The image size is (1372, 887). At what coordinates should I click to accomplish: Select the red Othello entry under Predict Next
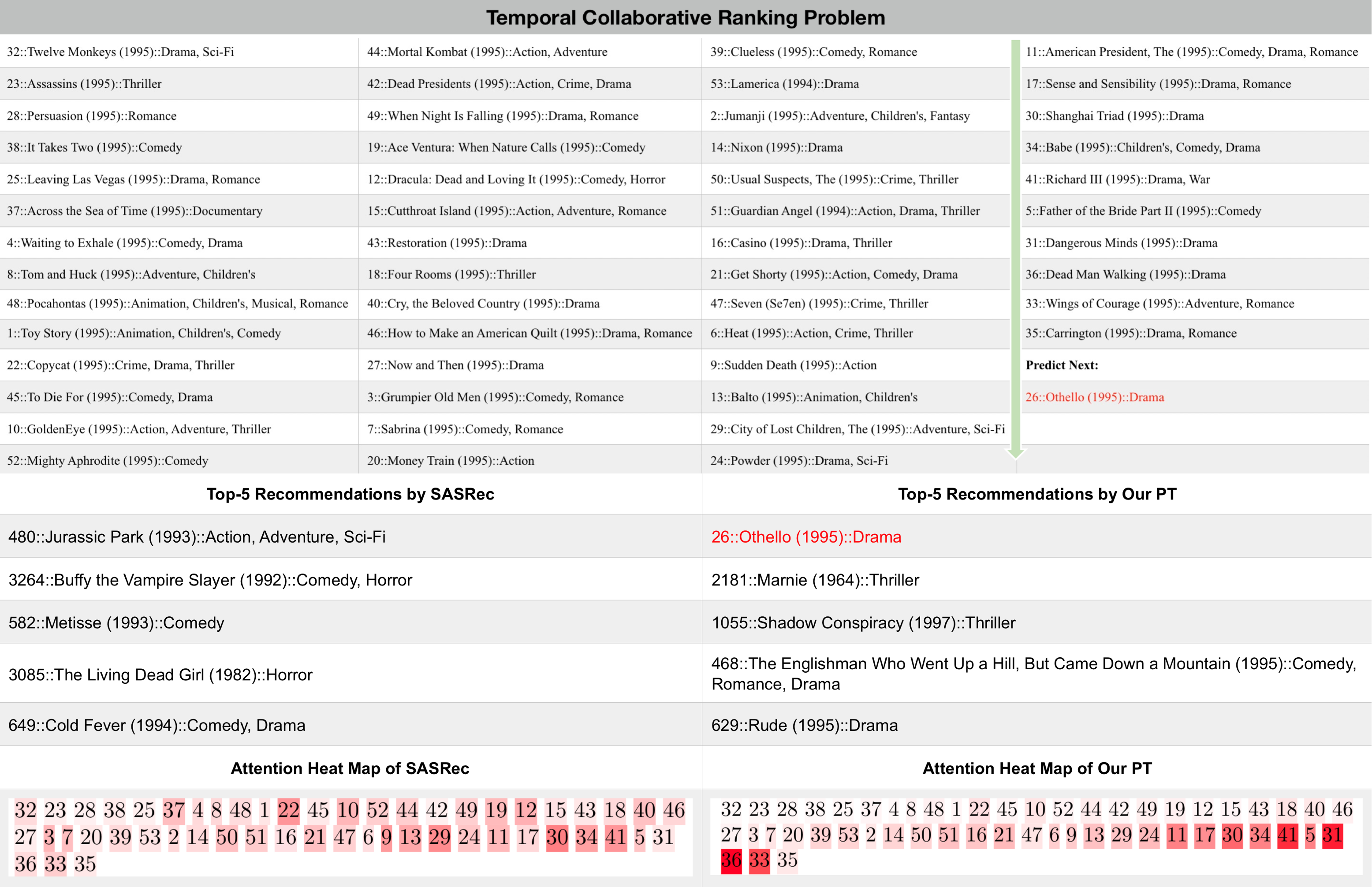point(1094,397)
